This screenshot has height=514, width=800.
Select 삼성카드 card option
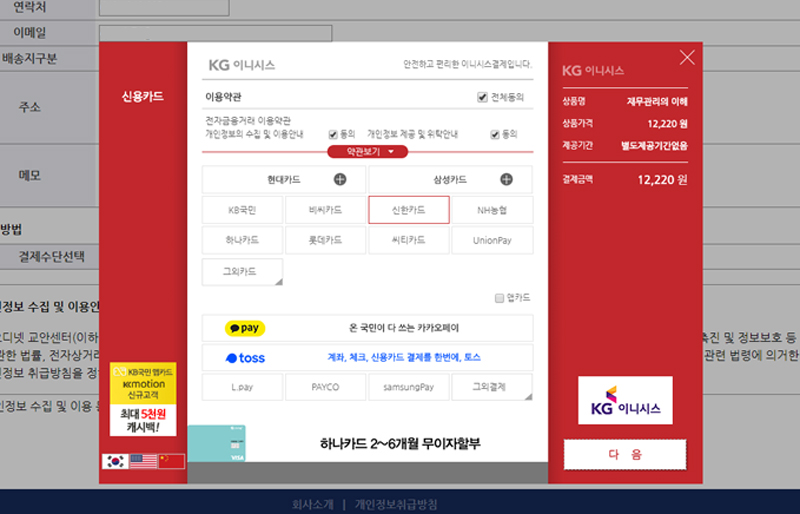pos(451,179)
